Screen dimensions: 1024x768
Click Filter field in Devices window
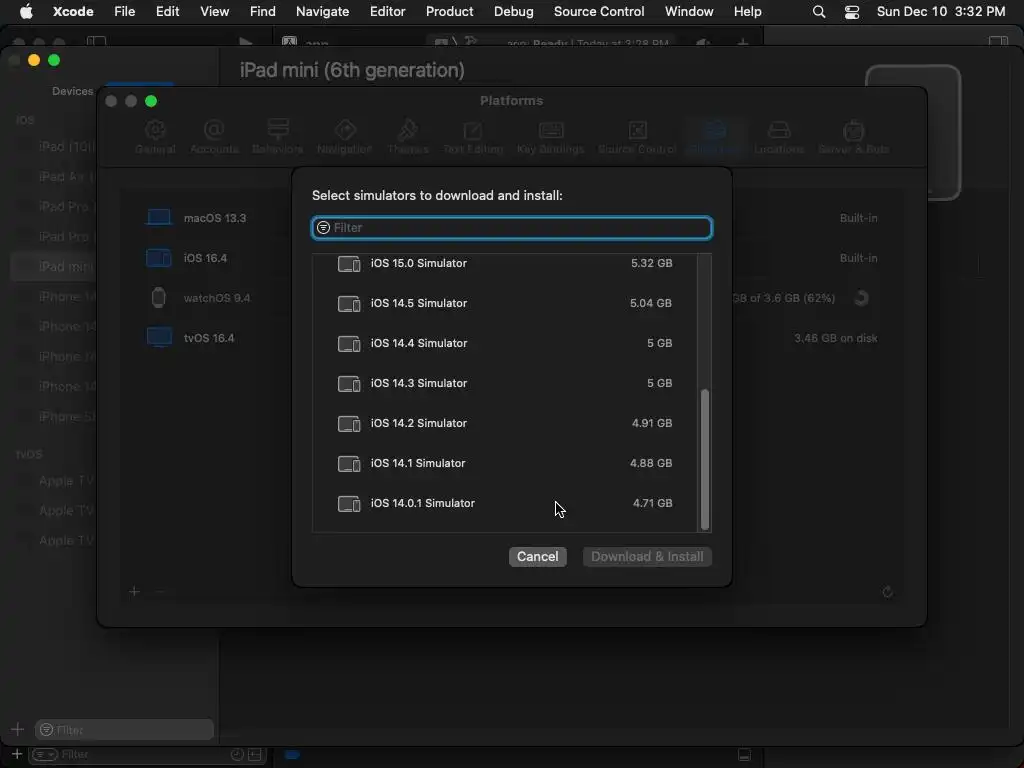[124, 729]
